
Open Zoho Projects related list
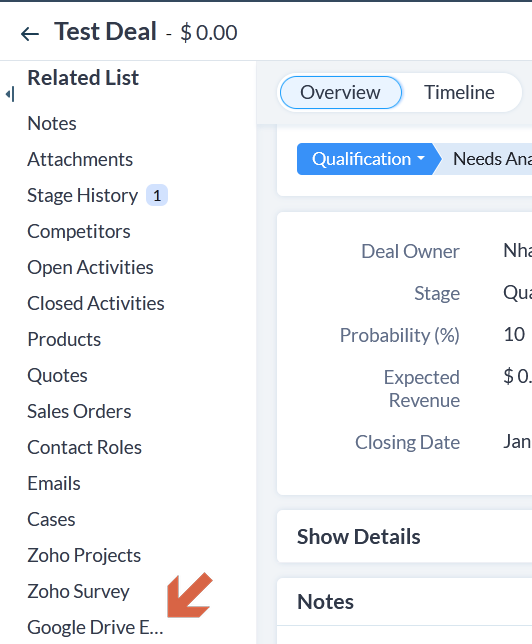(x=84, y=555)
